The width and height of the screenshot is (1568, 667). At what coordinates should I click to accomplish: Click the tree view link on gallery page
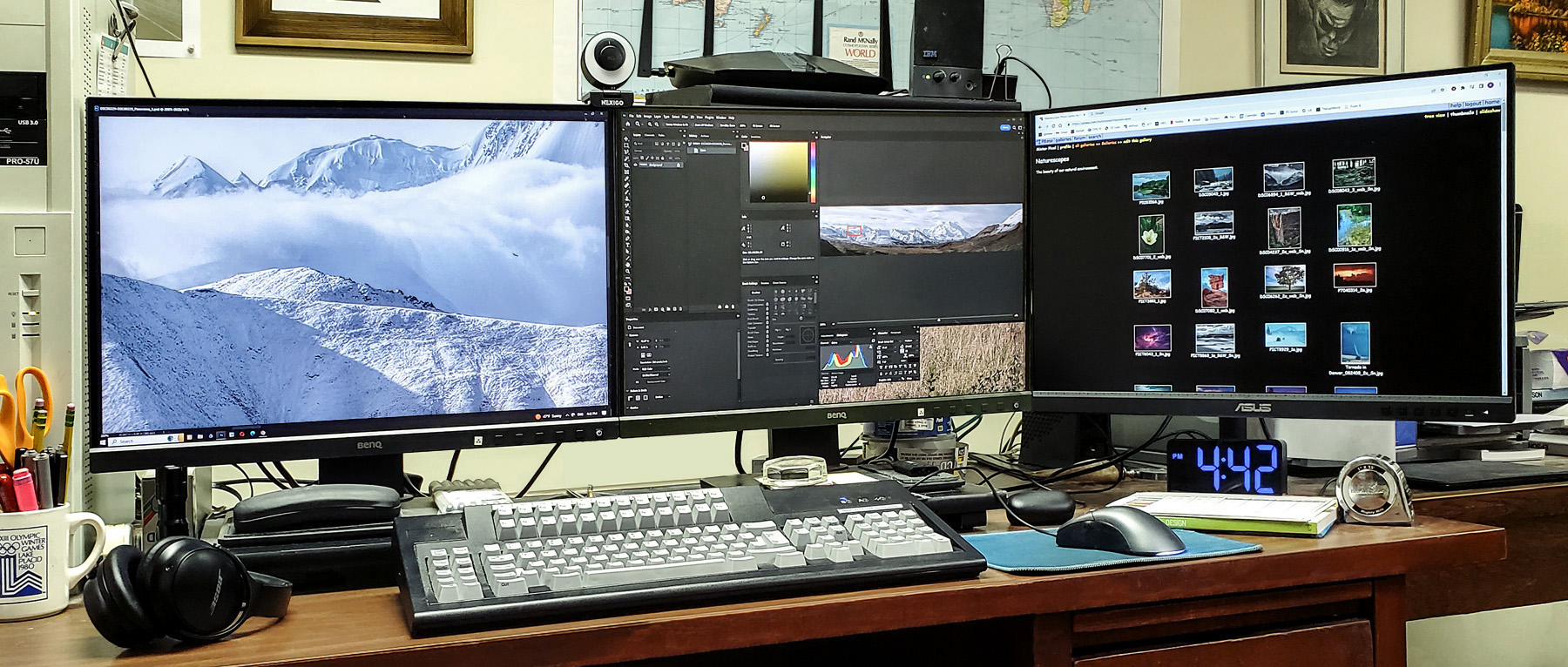[x=1435, y=116]
